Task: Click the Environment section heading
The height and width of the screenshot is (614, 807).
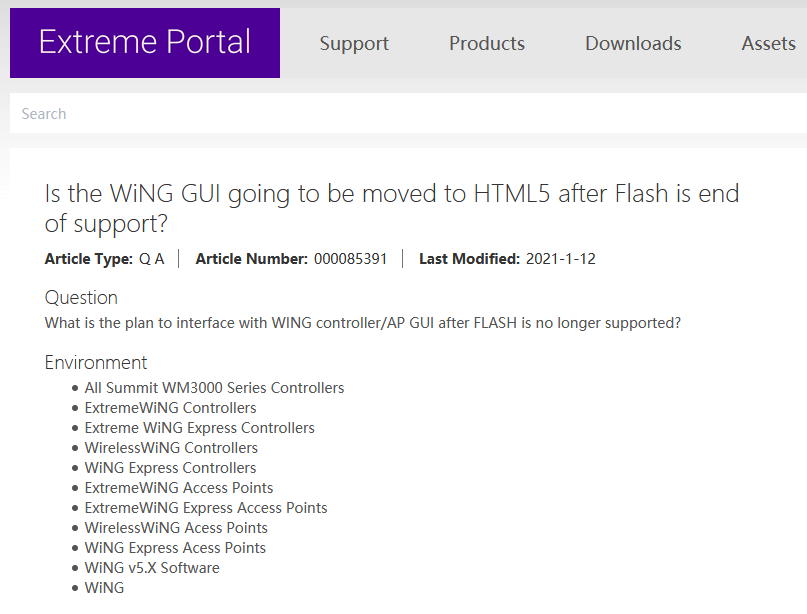Action: coord(96,362)
